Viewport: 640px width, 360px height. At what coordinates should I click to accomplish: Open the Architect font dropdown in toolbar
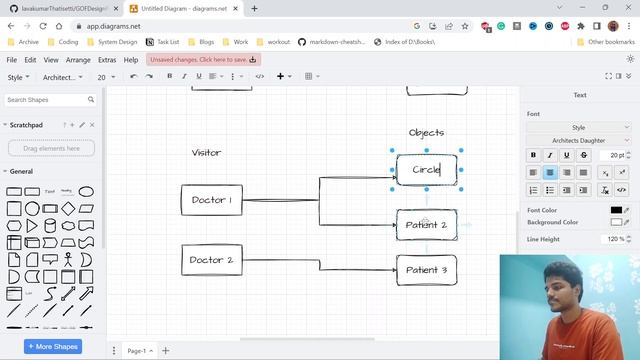coord(62,77)
